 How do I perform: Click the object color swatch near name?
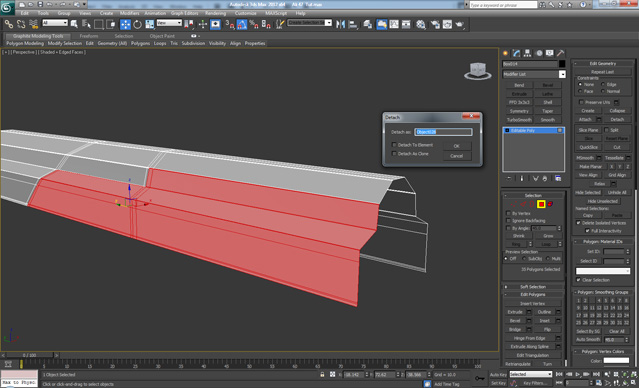tap(562, 64)
